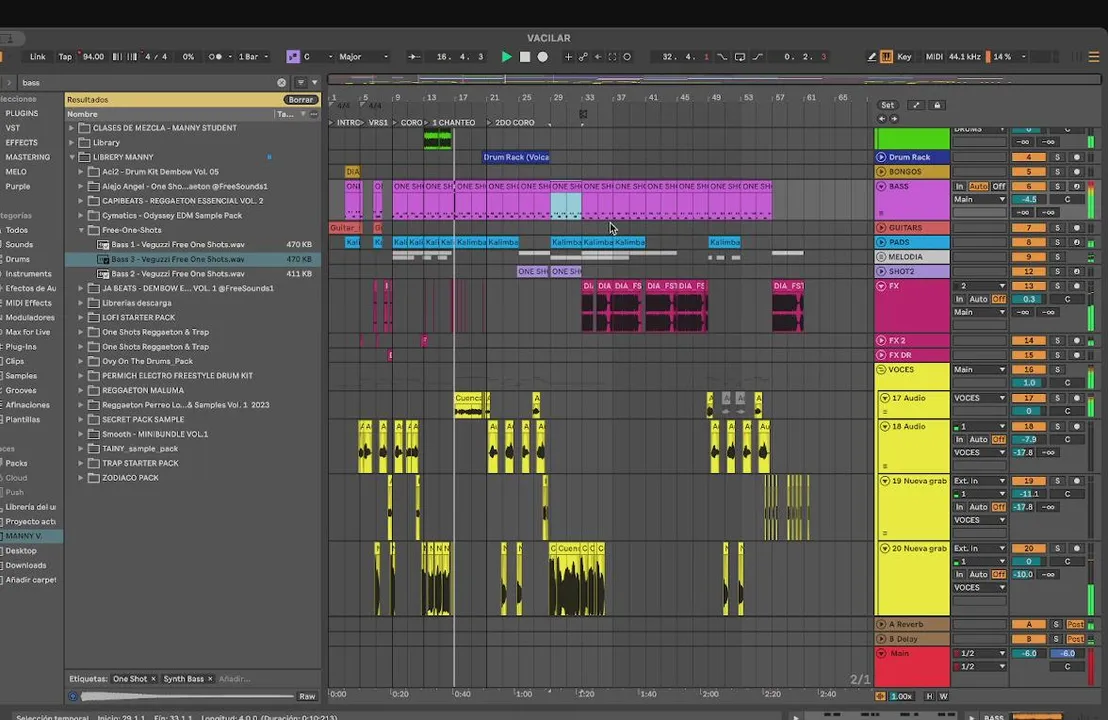Click the Follow playback icon
This screenshot has width=1108, height=720.
pos(415,57)
